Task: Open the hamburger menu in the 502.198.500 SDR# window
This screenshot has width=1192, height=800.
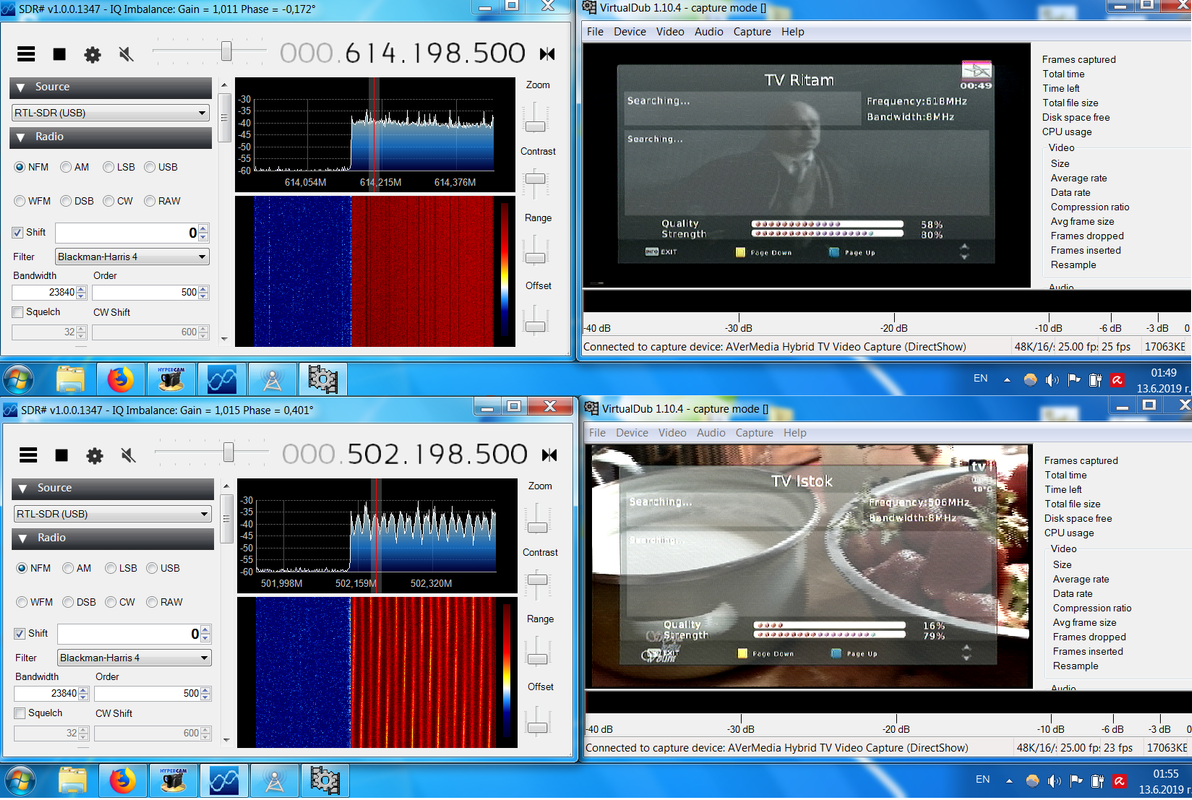Action: click(29, 455)
